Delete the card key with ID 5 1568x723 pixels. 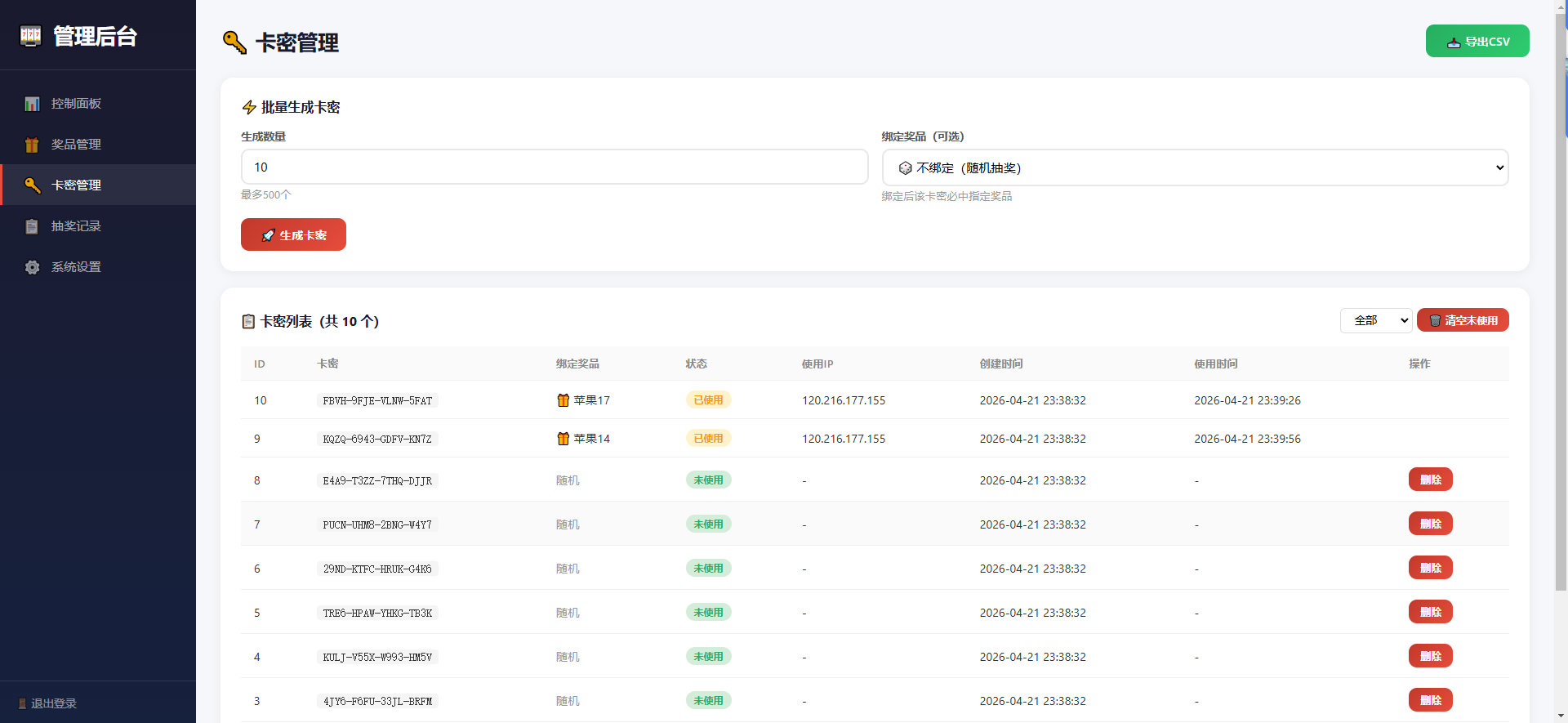[1430, 612]
